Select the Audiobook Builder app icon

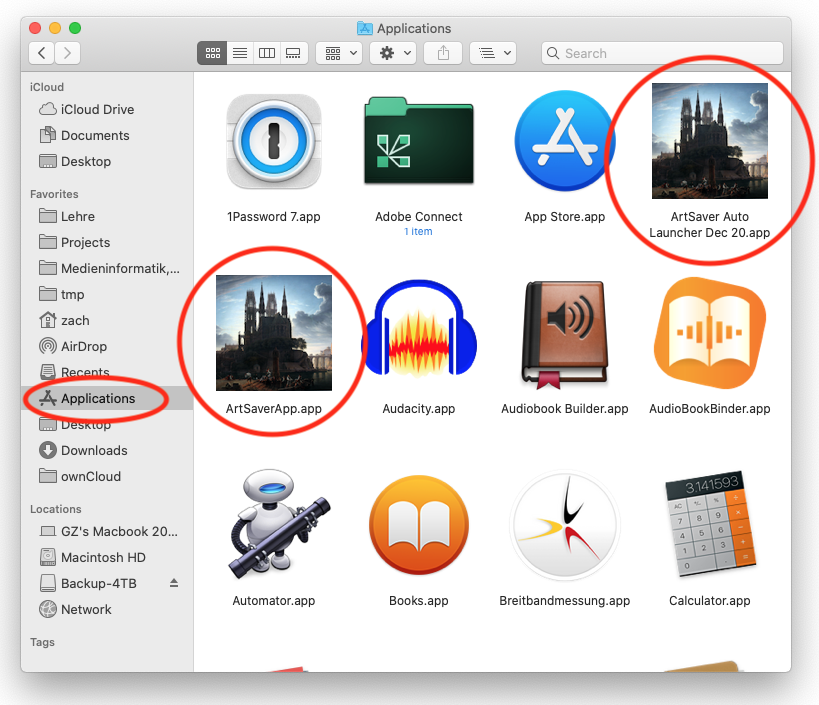pyautogui.click(x=565, y=334)
